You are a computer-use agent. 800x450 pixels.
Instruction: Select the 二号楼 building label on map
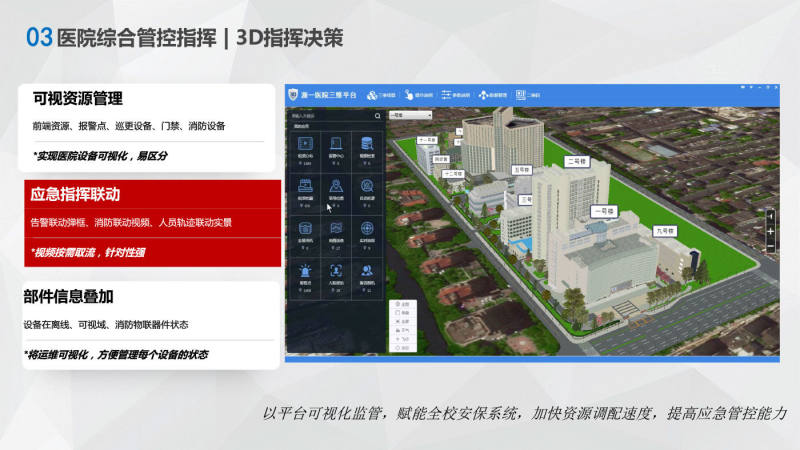576,161
